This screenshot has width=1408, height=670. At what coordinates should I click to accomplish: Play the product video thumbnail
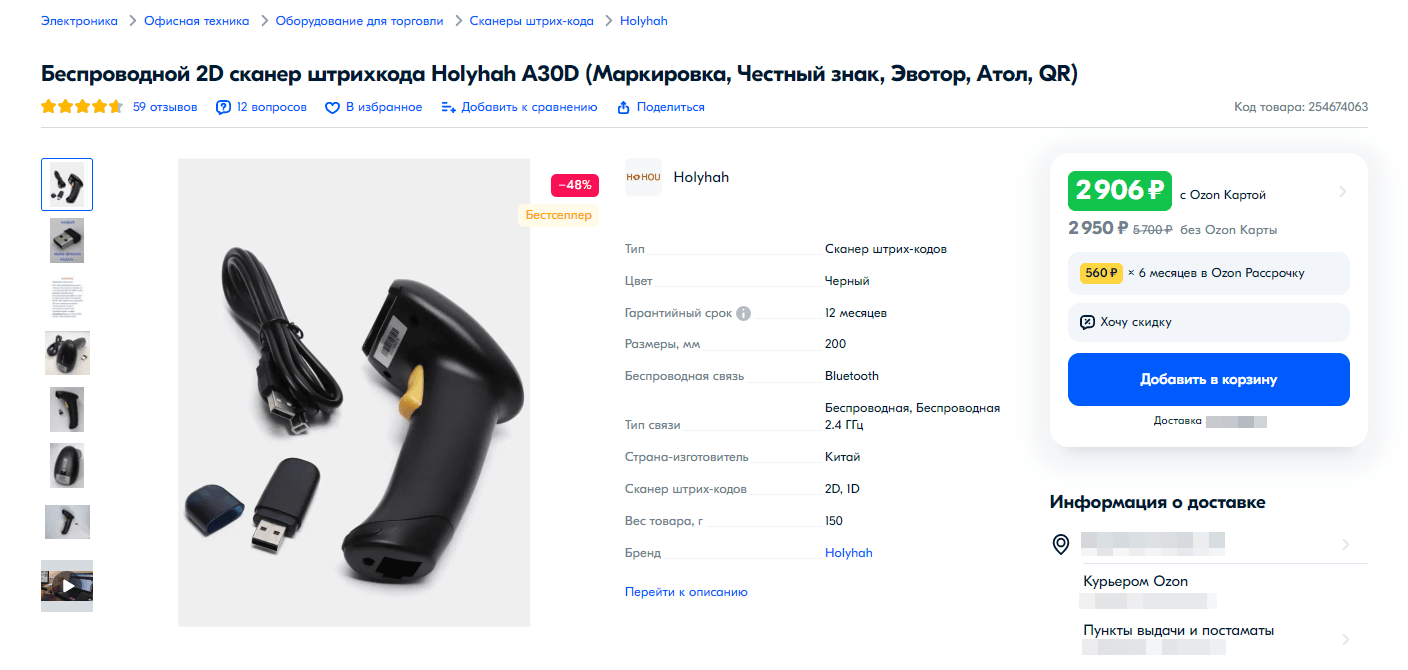(67, 586)
